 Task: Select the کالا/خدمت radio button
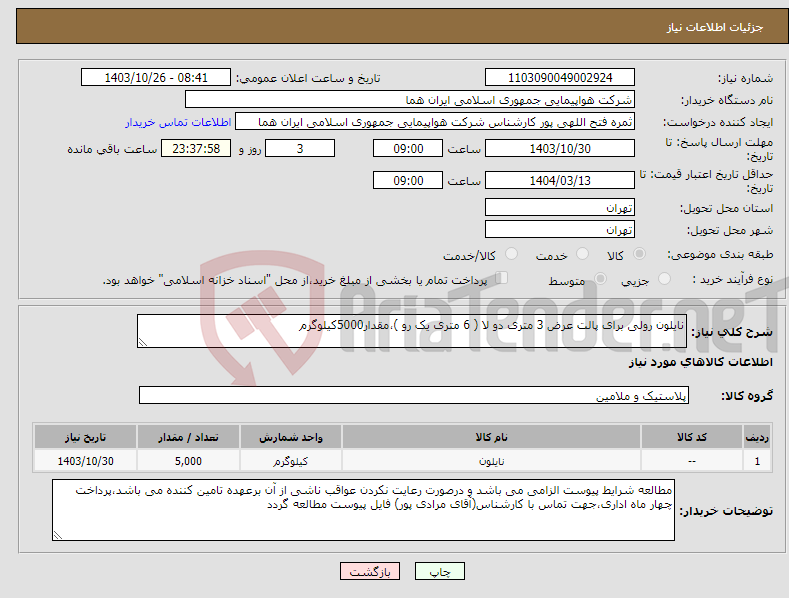[x=511, y=254]
